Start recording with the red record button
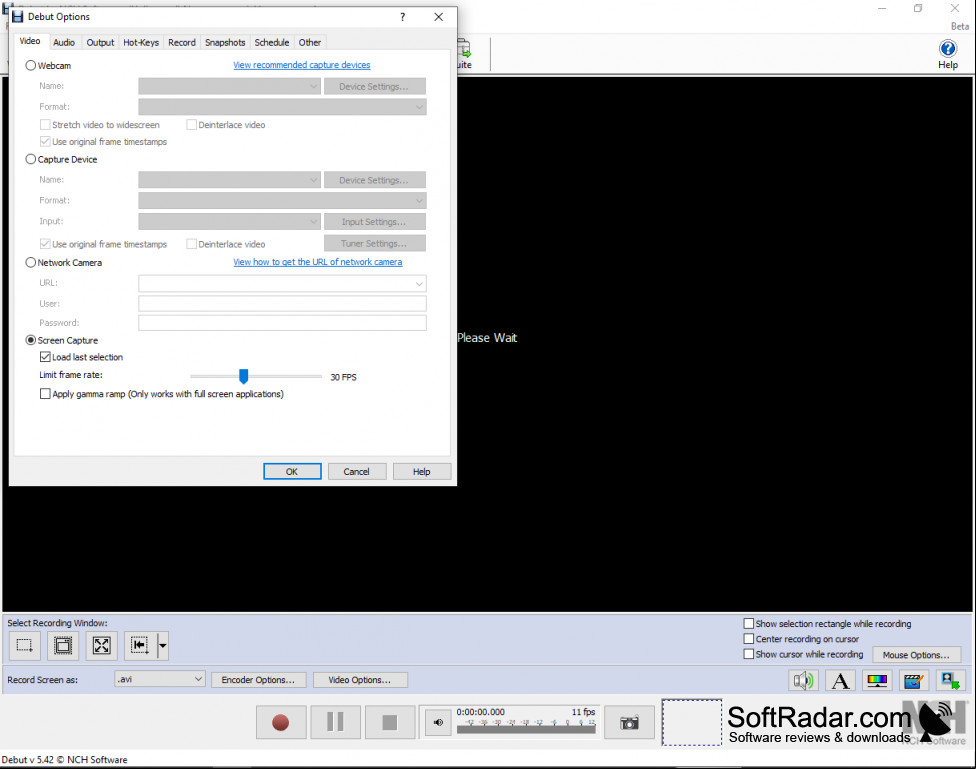The width and height of the screenshot is (976, 769). 281,722
